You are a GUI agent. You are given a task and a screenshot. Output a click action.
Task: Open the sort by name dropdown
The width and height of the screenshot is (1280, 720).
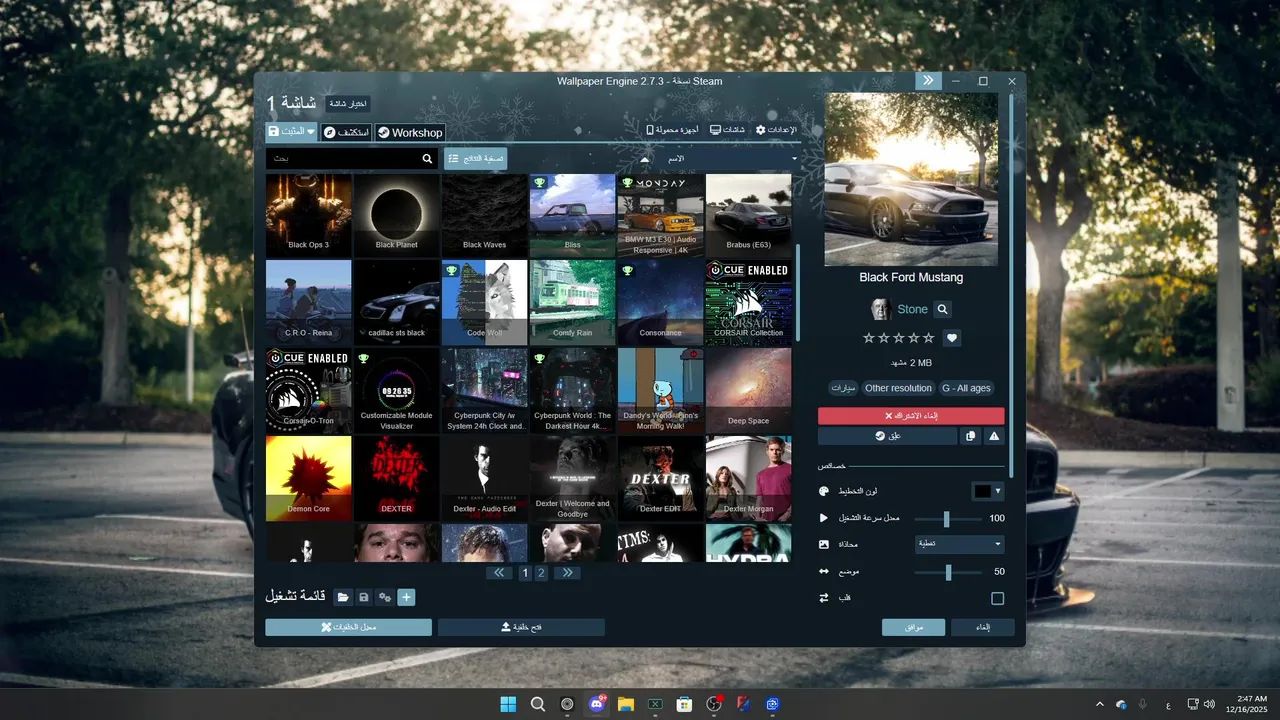click(730, 159)
